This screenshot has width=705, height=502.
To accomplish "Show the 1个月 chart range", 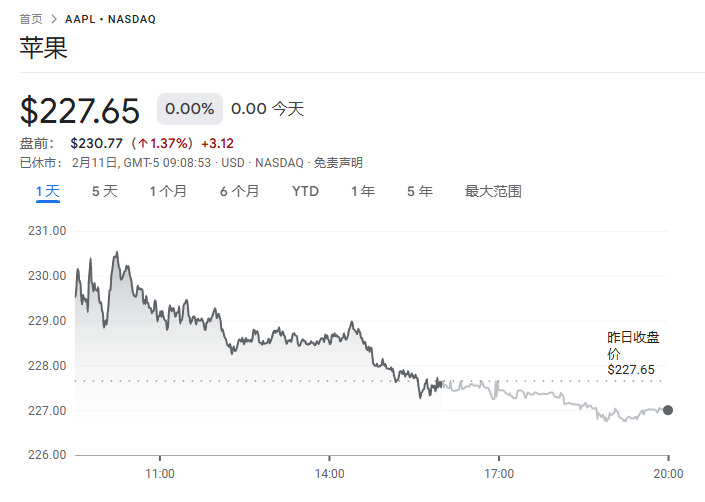I will [168, 191].
